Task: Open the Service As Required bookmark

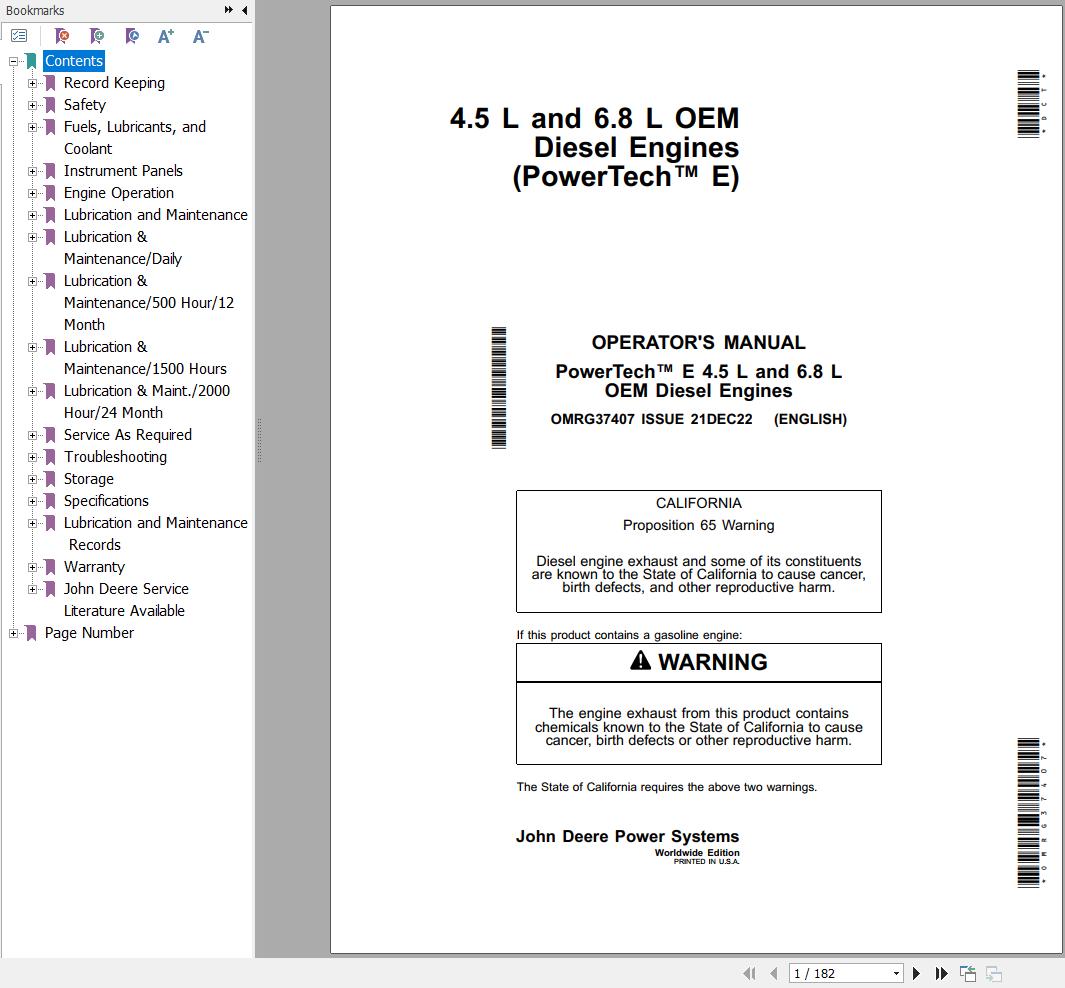Action: point(128,435)
